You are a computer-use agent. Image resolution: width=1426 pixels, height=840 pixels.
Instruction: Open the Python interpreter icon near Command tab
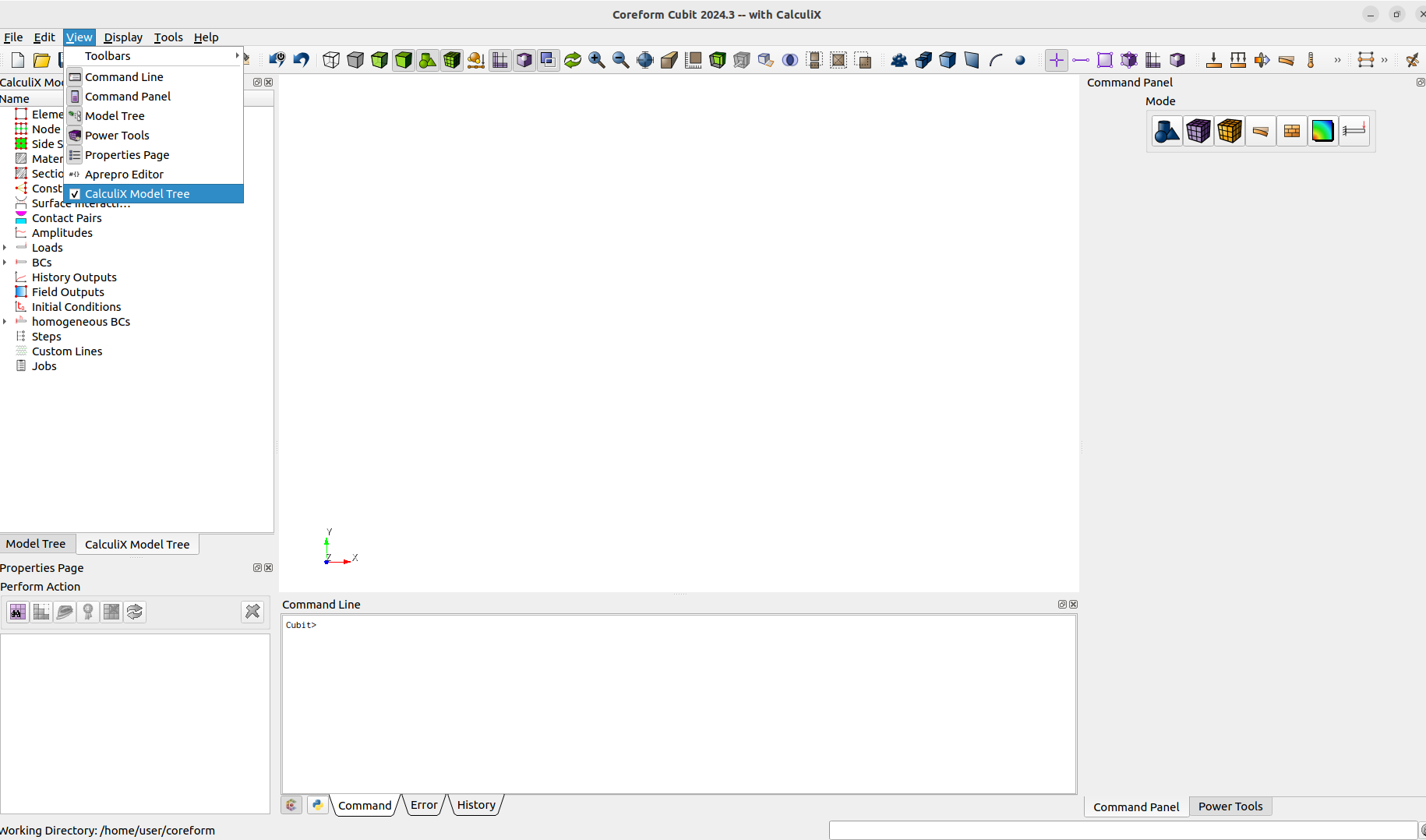[x=317, y=804]
